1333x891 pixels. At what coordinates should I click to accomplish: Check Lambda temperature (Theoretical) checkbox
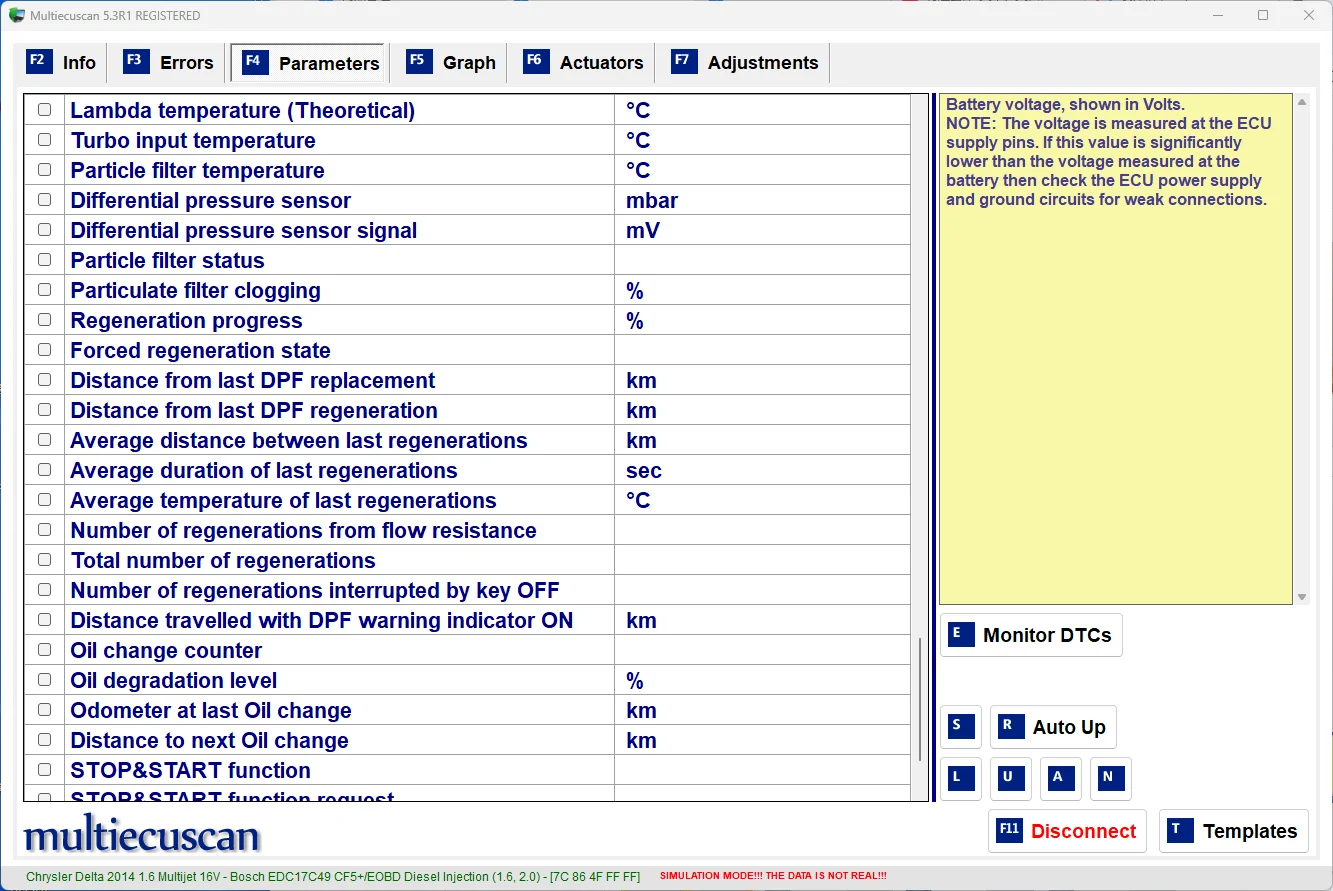pos(44,110)
